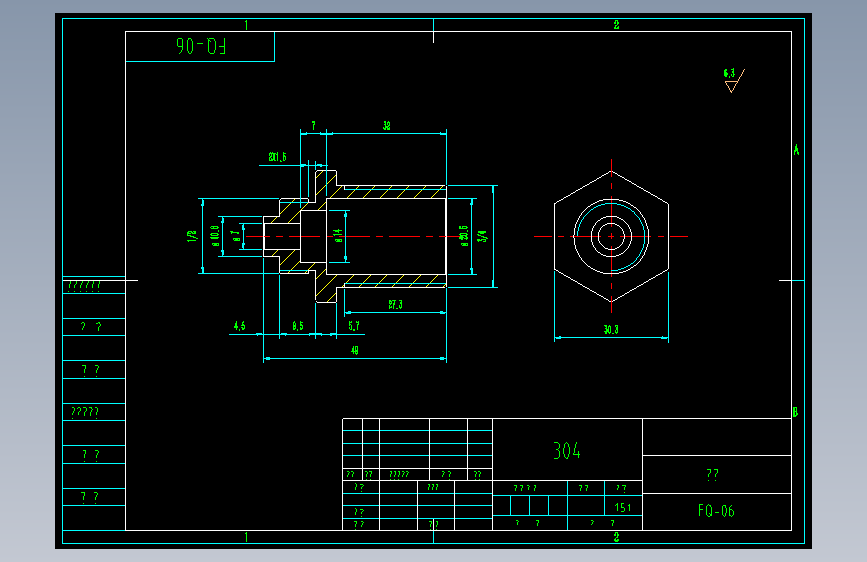Pick the 4.5 dimension text
This screenshot has width=867, height=562.
tap(239, 326)
